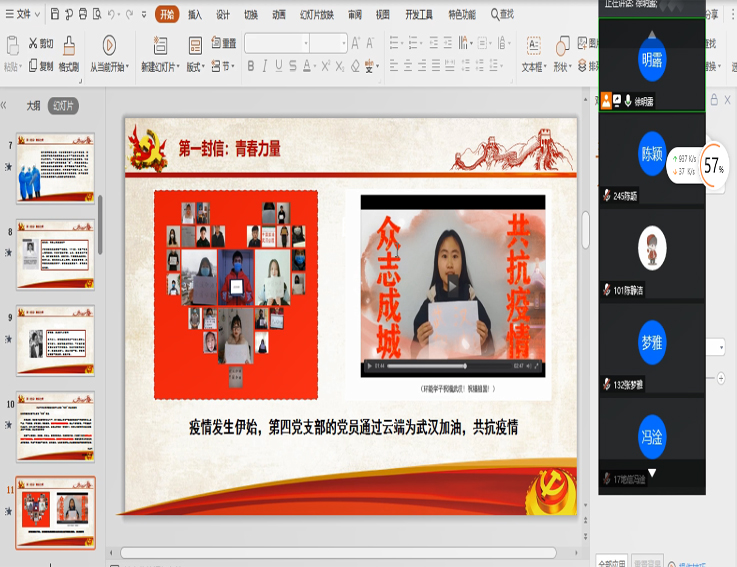Viewport: 737px width, 567px height.
Task: Switch to 大纲 outline view
Action: [x=33, y=105]
